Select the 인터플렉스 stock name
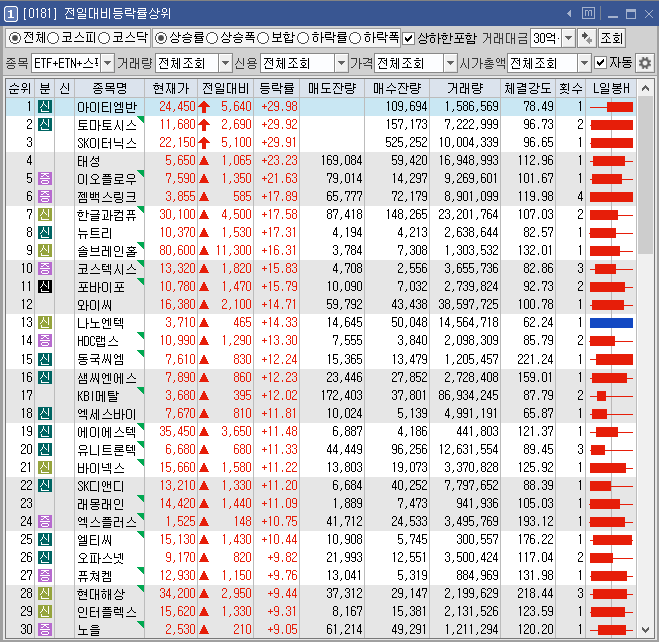 point(107,612)
